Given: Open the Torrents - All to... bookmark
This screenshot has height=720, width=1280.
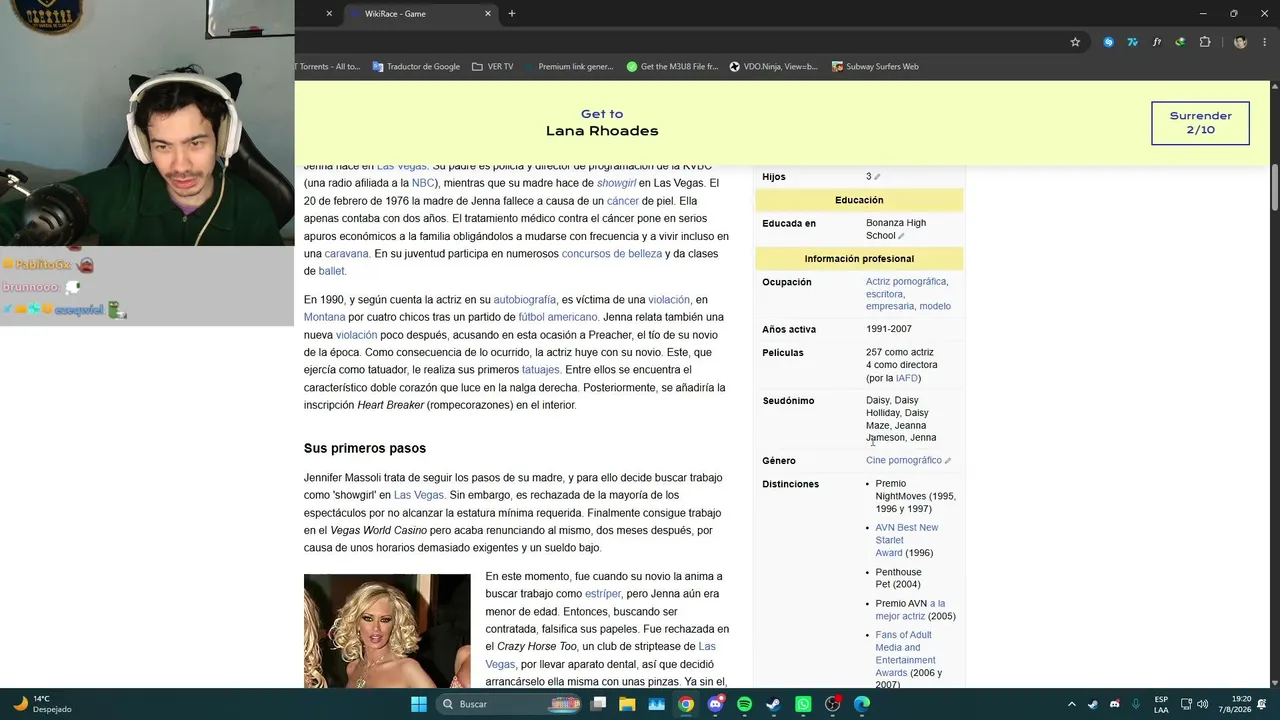Looking at the screenshot, I should click(328, 67).
